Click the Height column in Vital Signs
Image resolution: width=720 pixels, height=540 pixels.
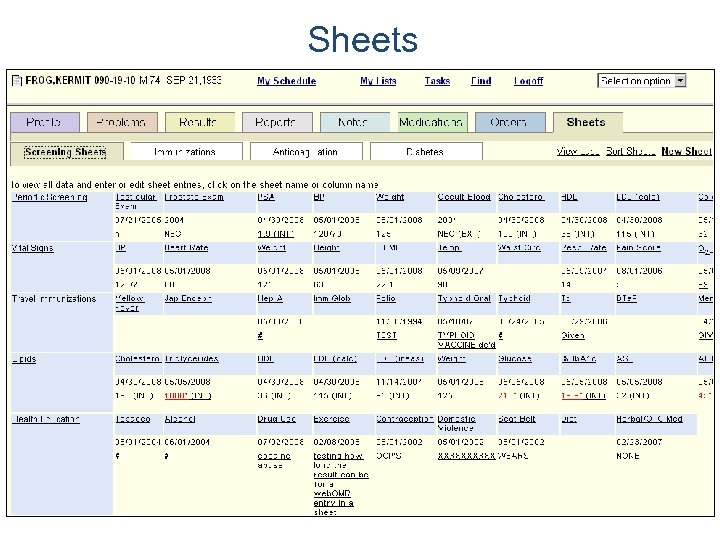coord(326,248)
